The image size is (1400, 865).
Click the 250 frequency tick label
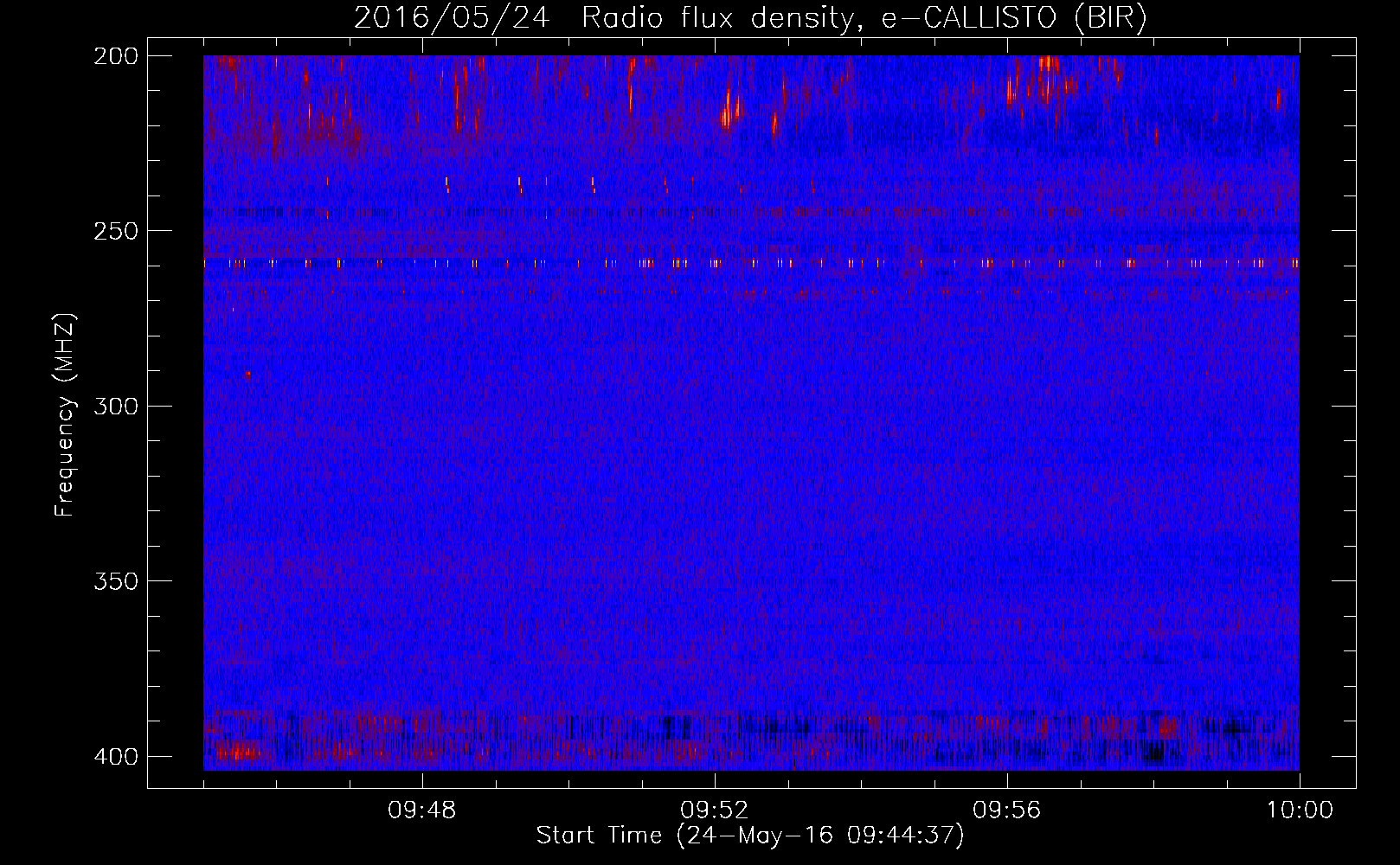tap(115, 231)
